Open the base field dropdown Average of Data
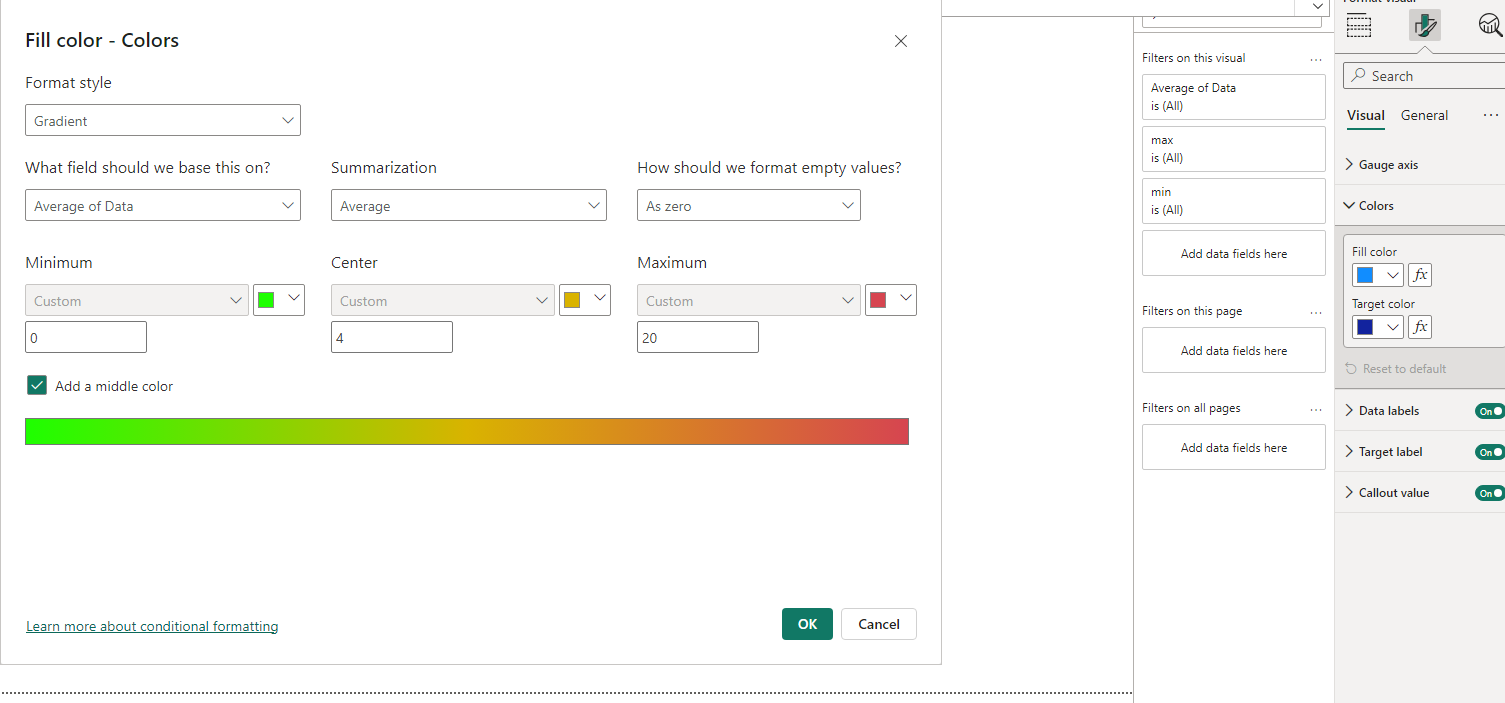 click(x=163, y=205)
